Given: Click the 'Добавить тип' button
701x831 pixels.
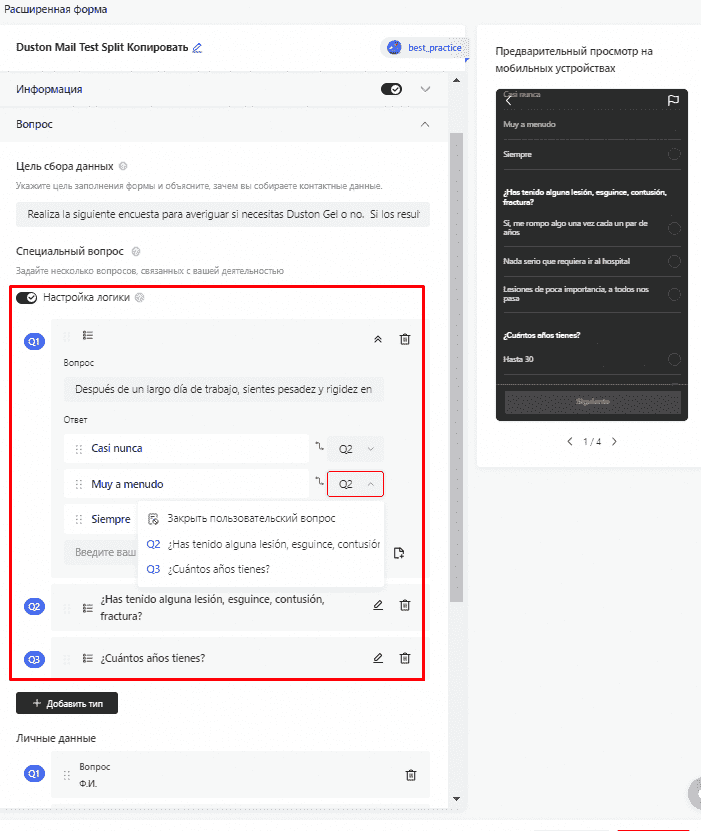Looking at the screenshot, I should point(67,703).
